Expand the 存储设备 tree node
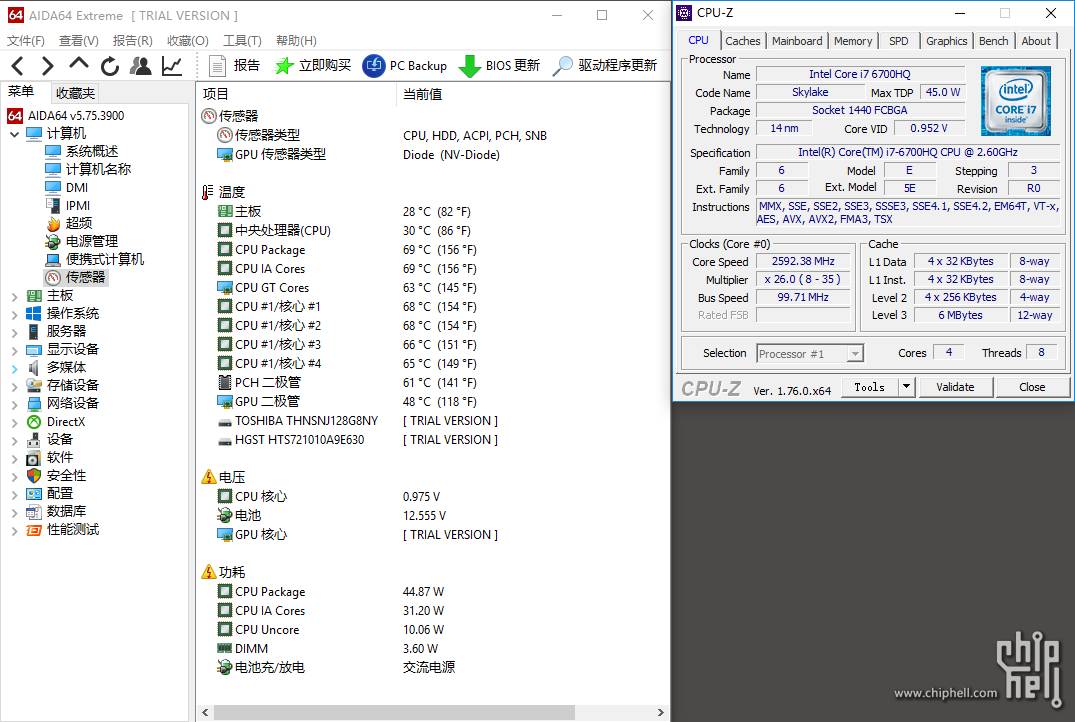The width and height of the screenshot is (1075, 722). [14, 386]
